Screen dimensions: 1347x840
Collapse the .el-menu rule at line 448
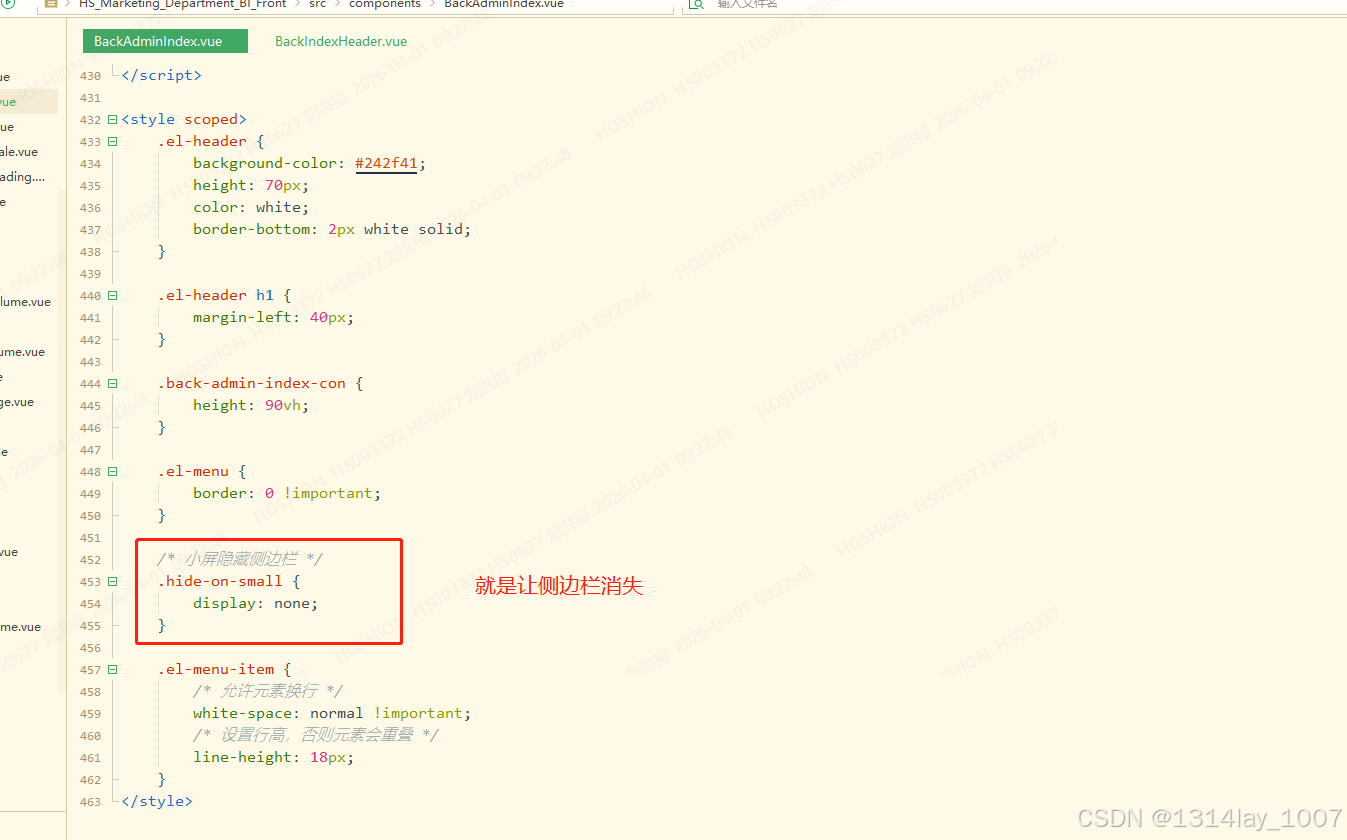coord(112,471)
